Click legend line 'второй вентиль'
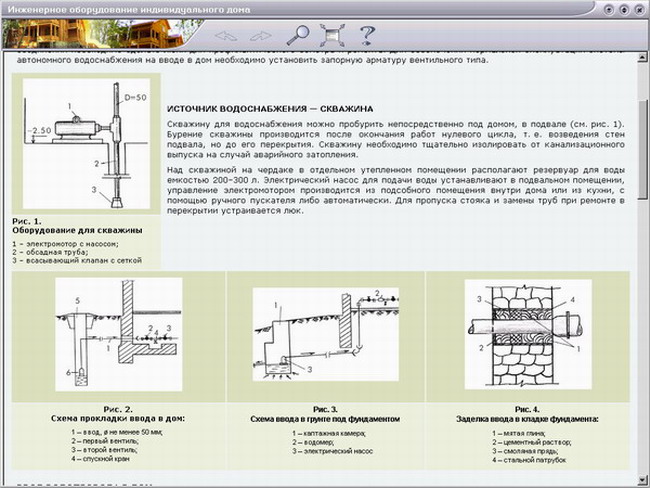The image size is (650, 488). (x=110, y=450)
